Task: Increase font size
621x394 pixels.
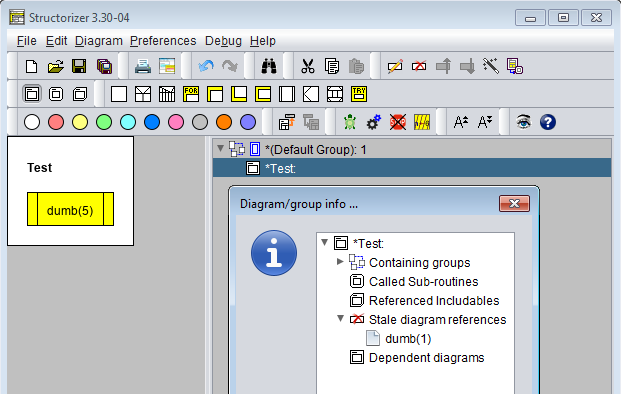Action: point(461,122)
